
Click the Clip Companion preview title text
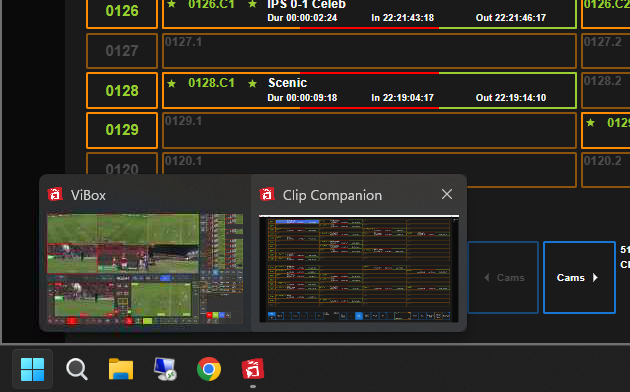coord(332,195)
